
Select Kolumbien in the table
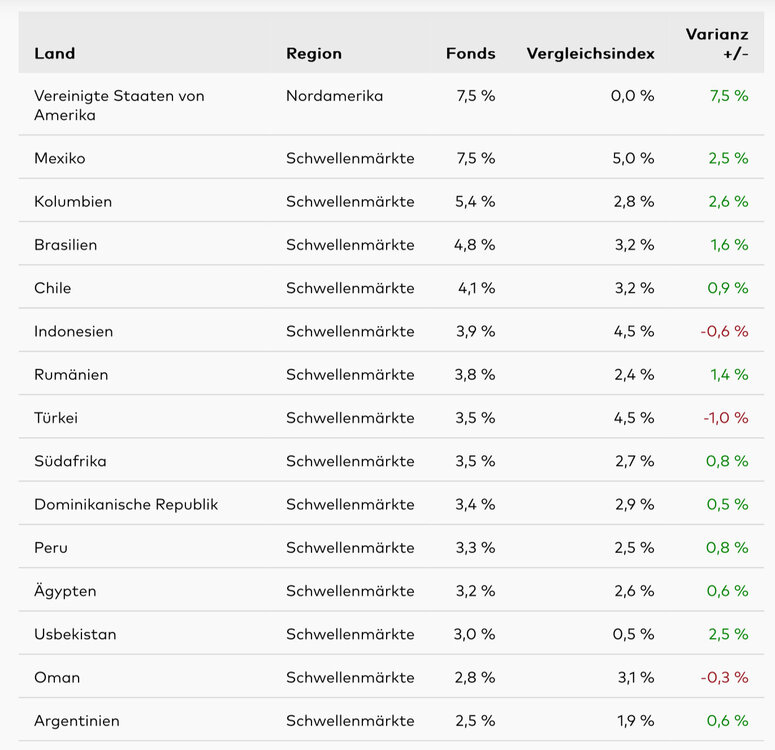pos(73,201)
